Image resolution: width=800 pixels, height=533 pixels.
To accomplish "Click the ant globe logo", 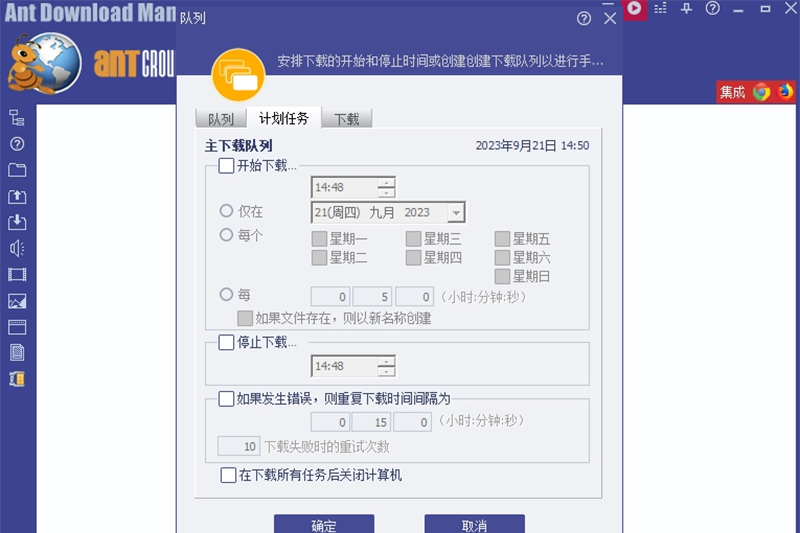I will point(44,64).
